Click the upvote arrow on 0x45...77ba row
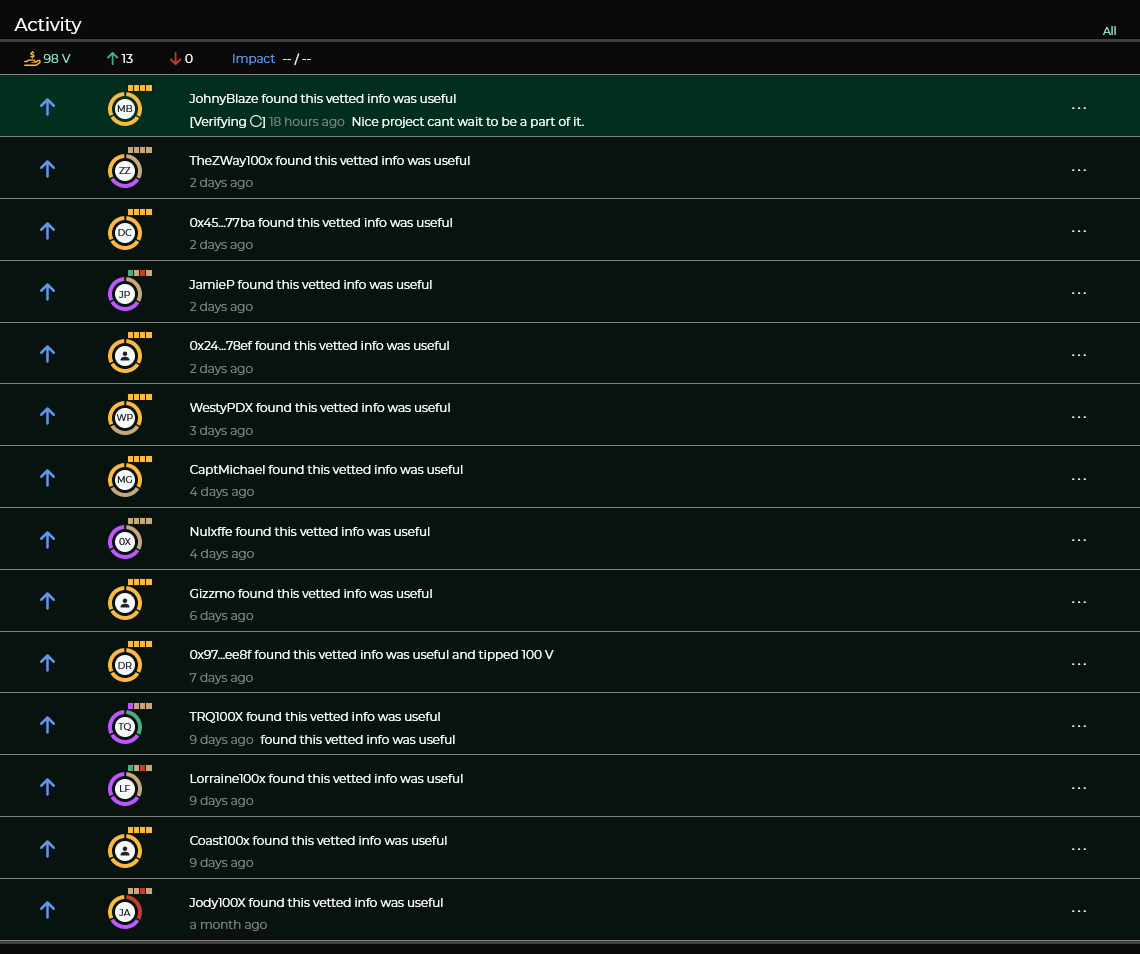 click(47, 231)
